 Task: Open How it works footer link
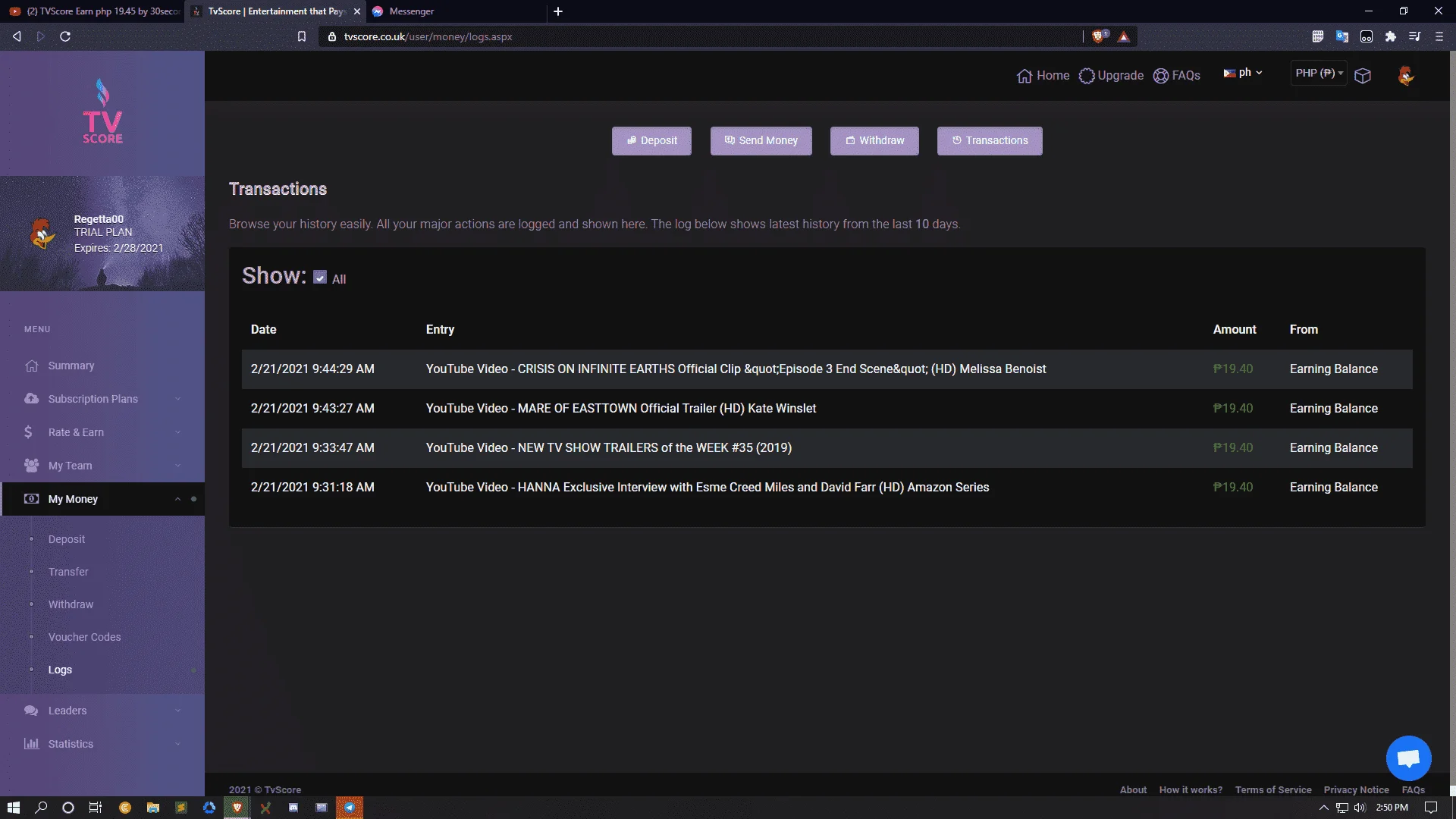tap(1191, 789)
